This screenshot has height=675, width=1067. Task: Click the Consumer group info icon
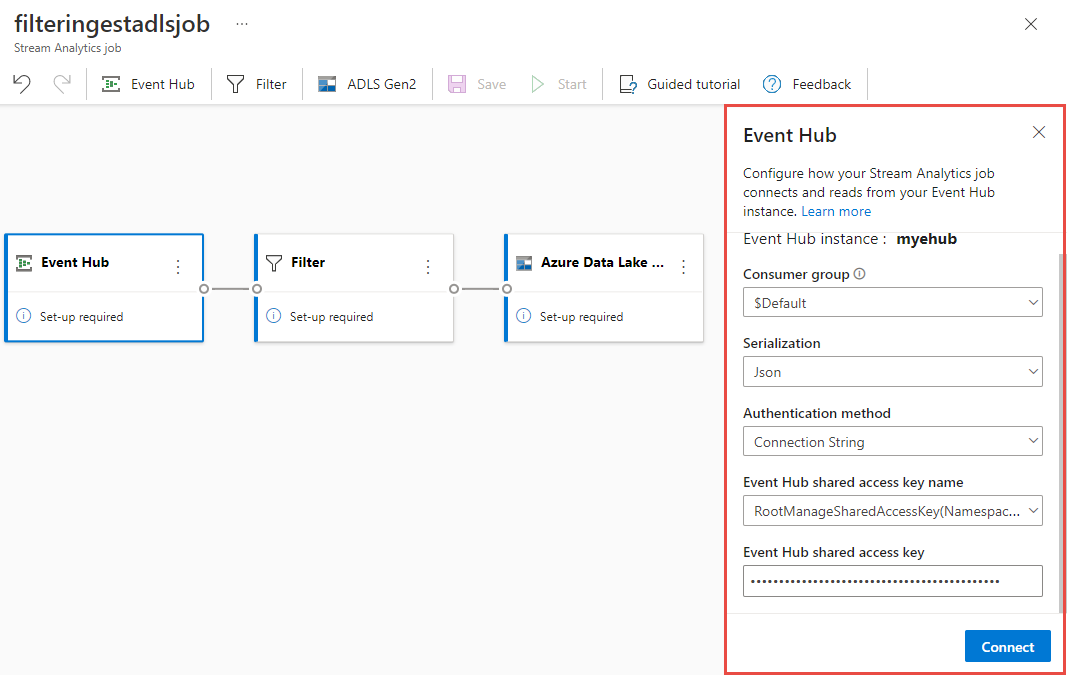(859, 274)
